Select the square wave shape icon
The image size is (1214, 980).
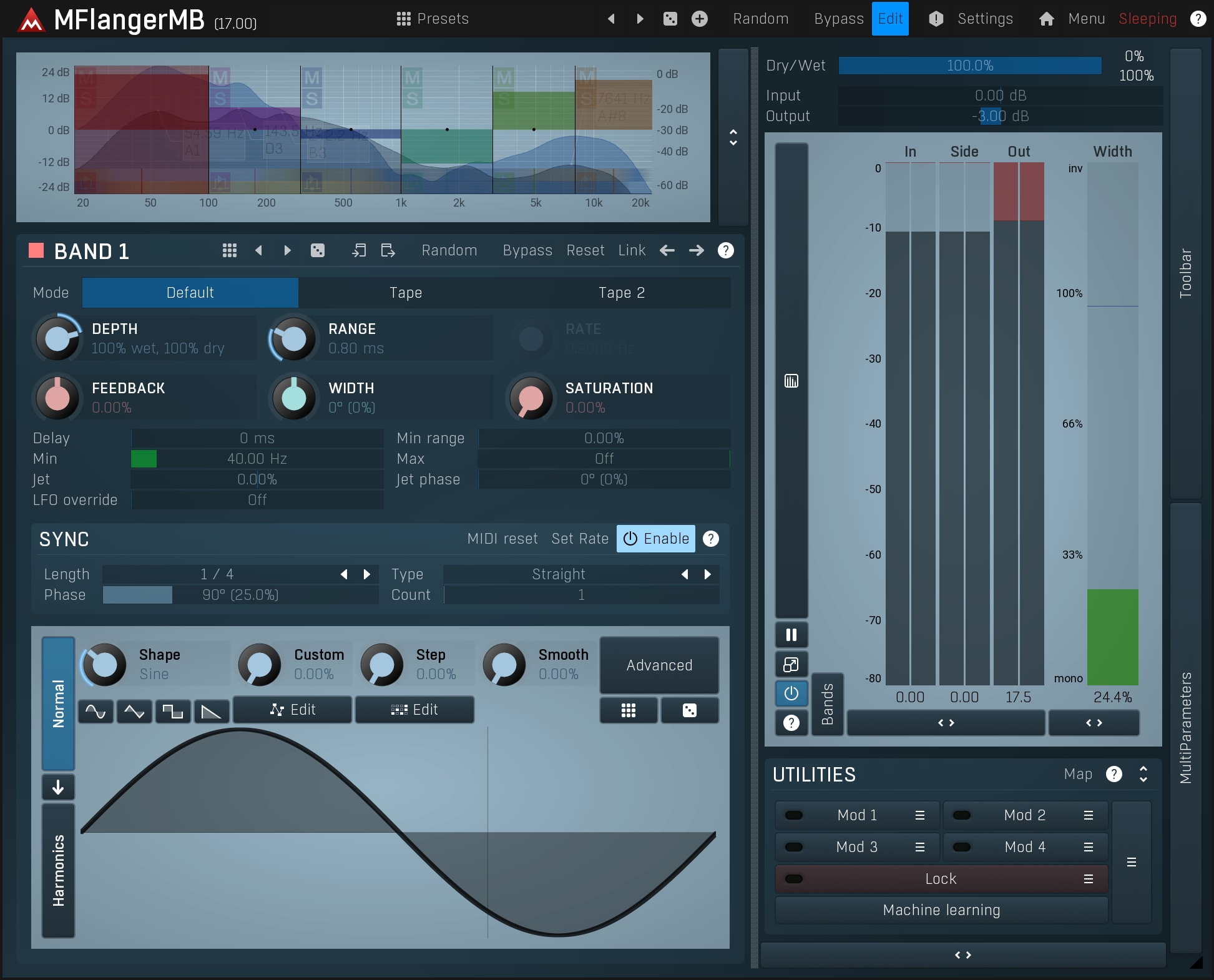(x=173, y=710)
